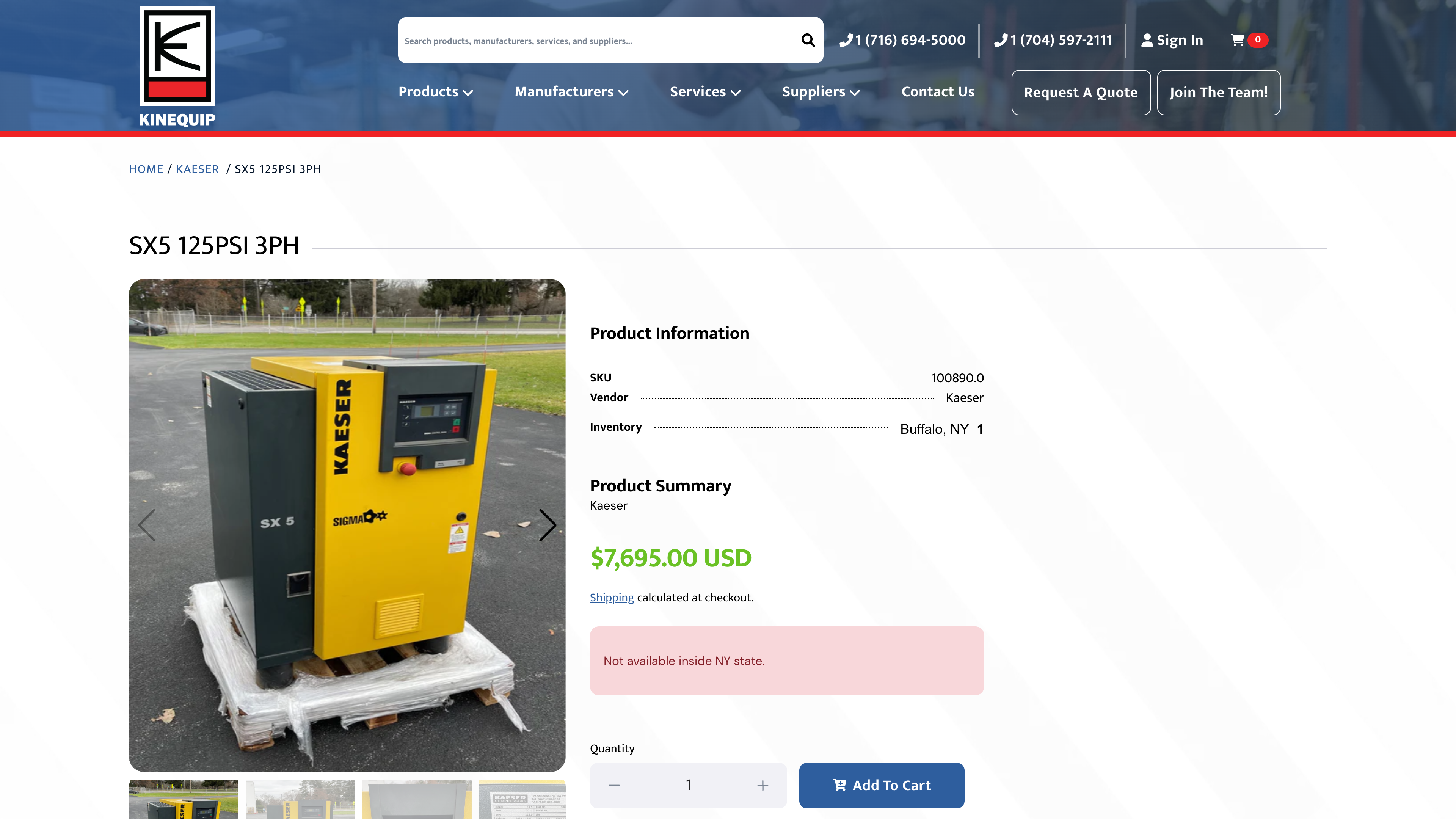
Task: Click the search magnifier icon
Action: coord(808,40)
